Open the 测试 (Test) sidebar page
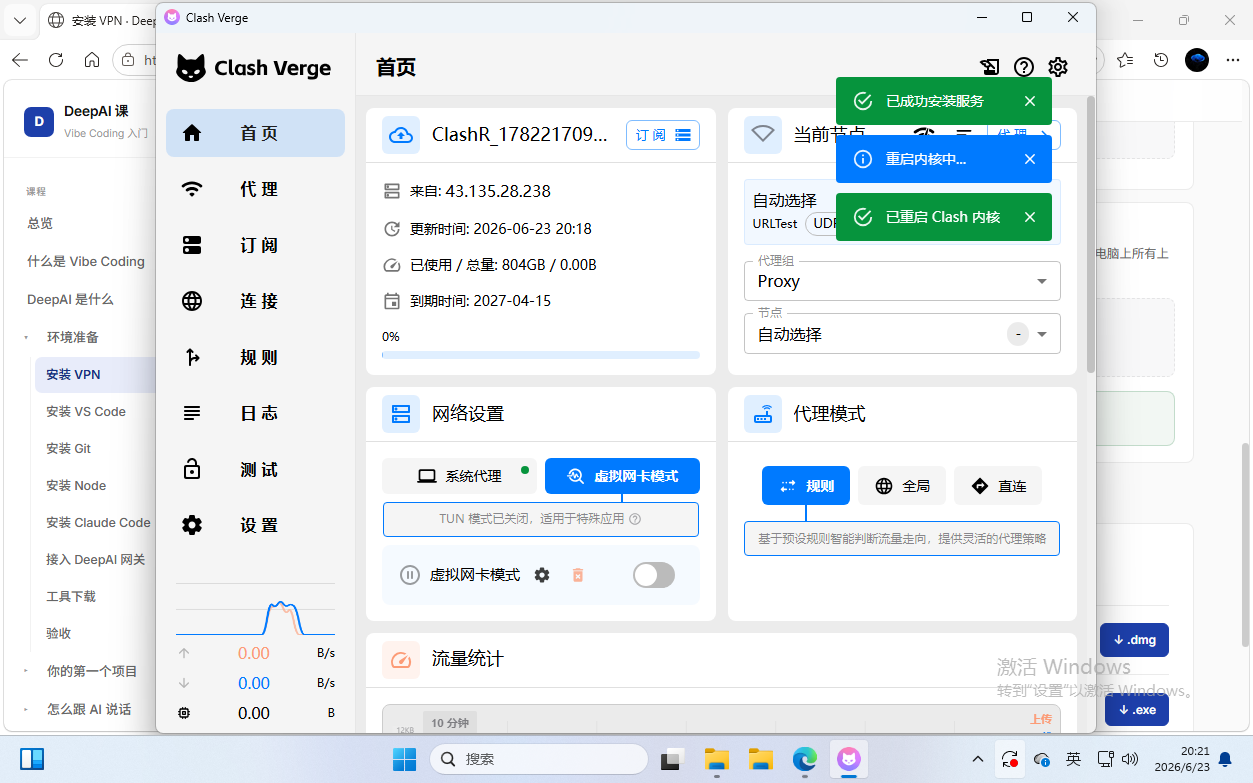 [255, 469]
